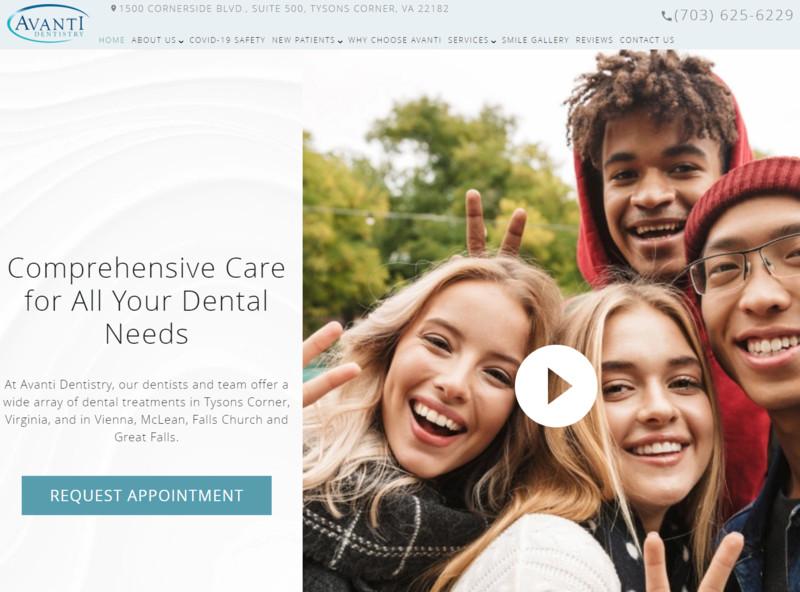Click the map pin icon beside the address

coord(114,9)
